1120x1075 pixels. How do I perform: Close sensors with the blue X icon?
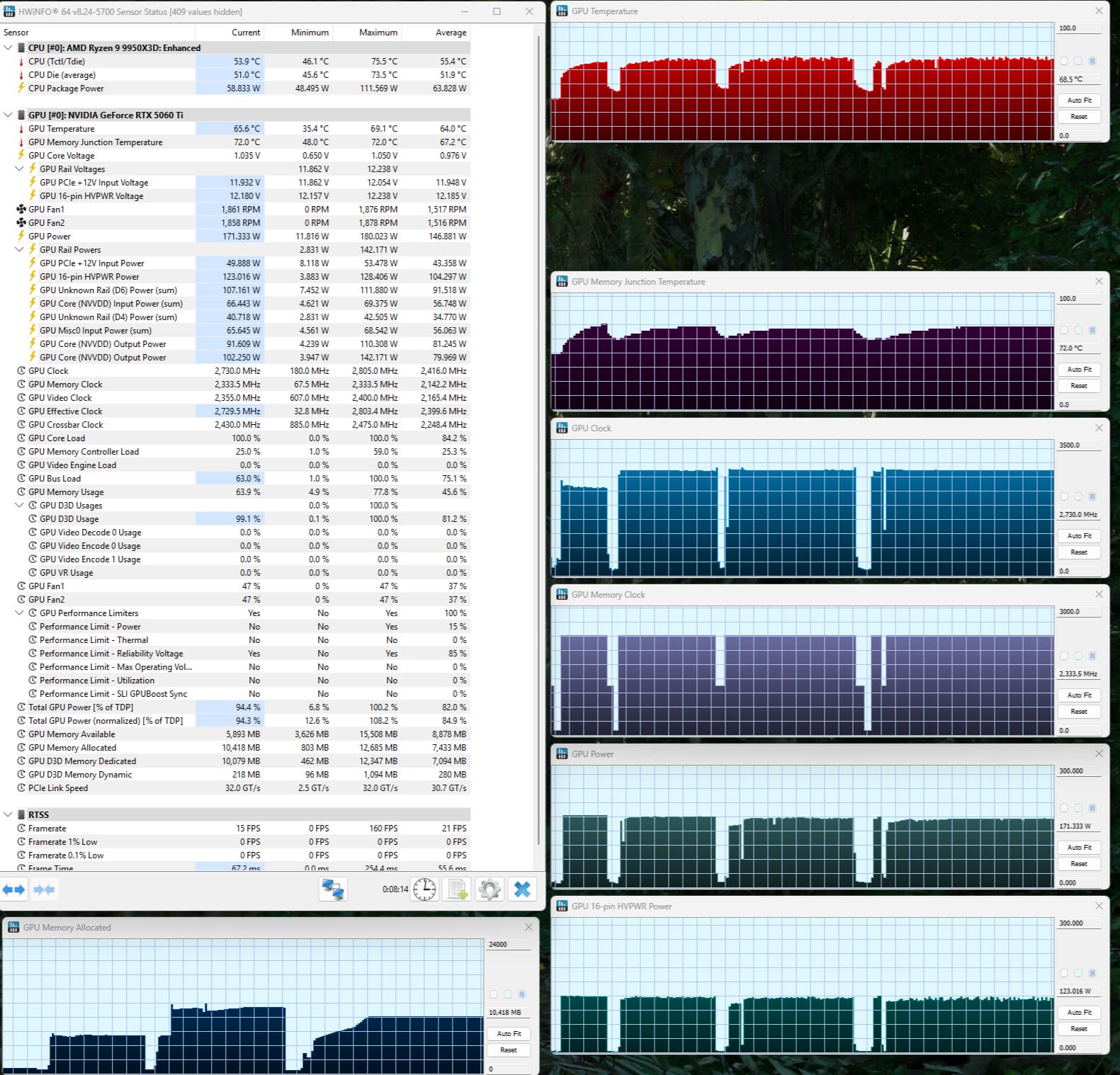click(x=522, y=889)
